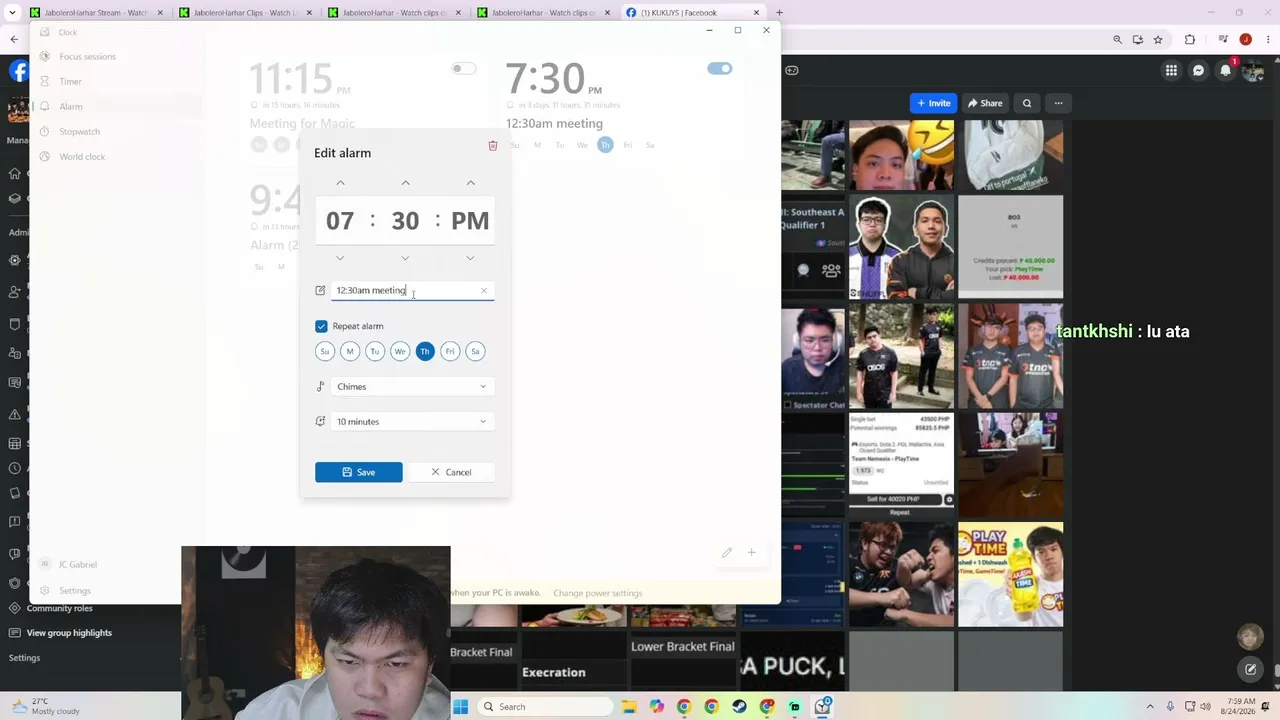Turn on the 11:15 PM alarm switch
Screen dimensions: 1280x720
[463, 69]
